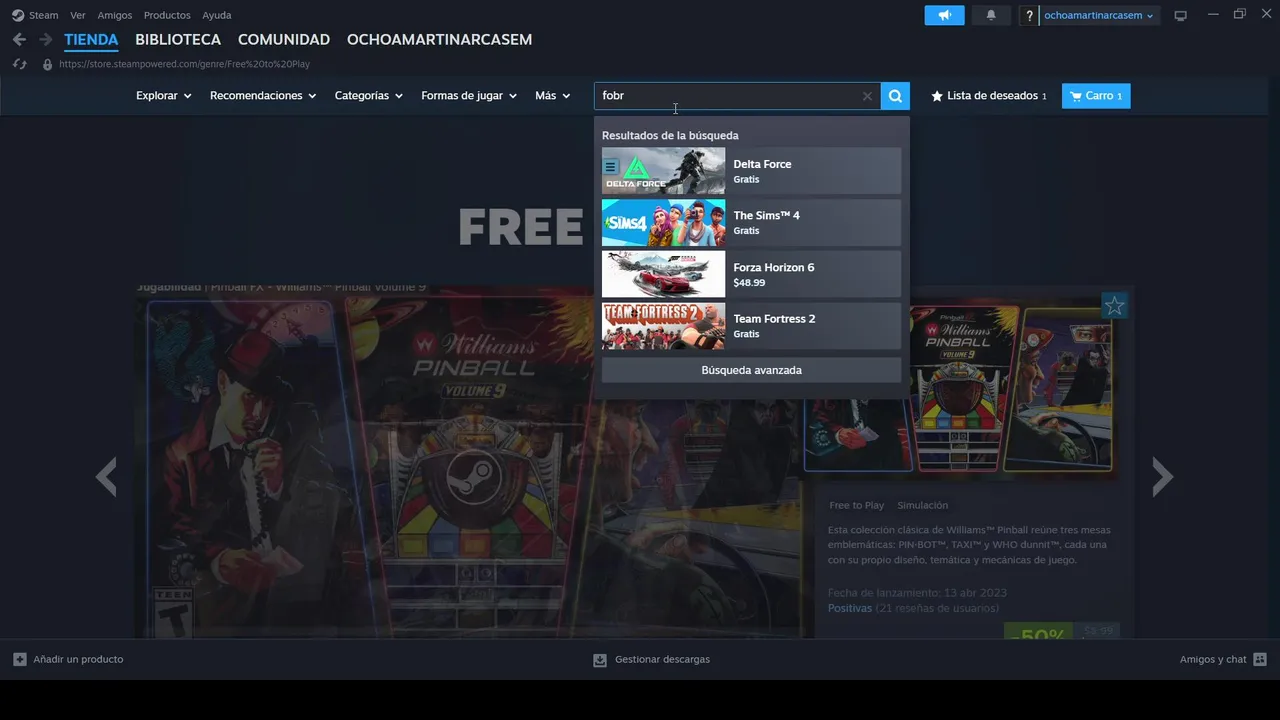Submit the search with the magnifier button
Screen dimensions: 1280x720
pyautogui.click(x=895, y=96)
